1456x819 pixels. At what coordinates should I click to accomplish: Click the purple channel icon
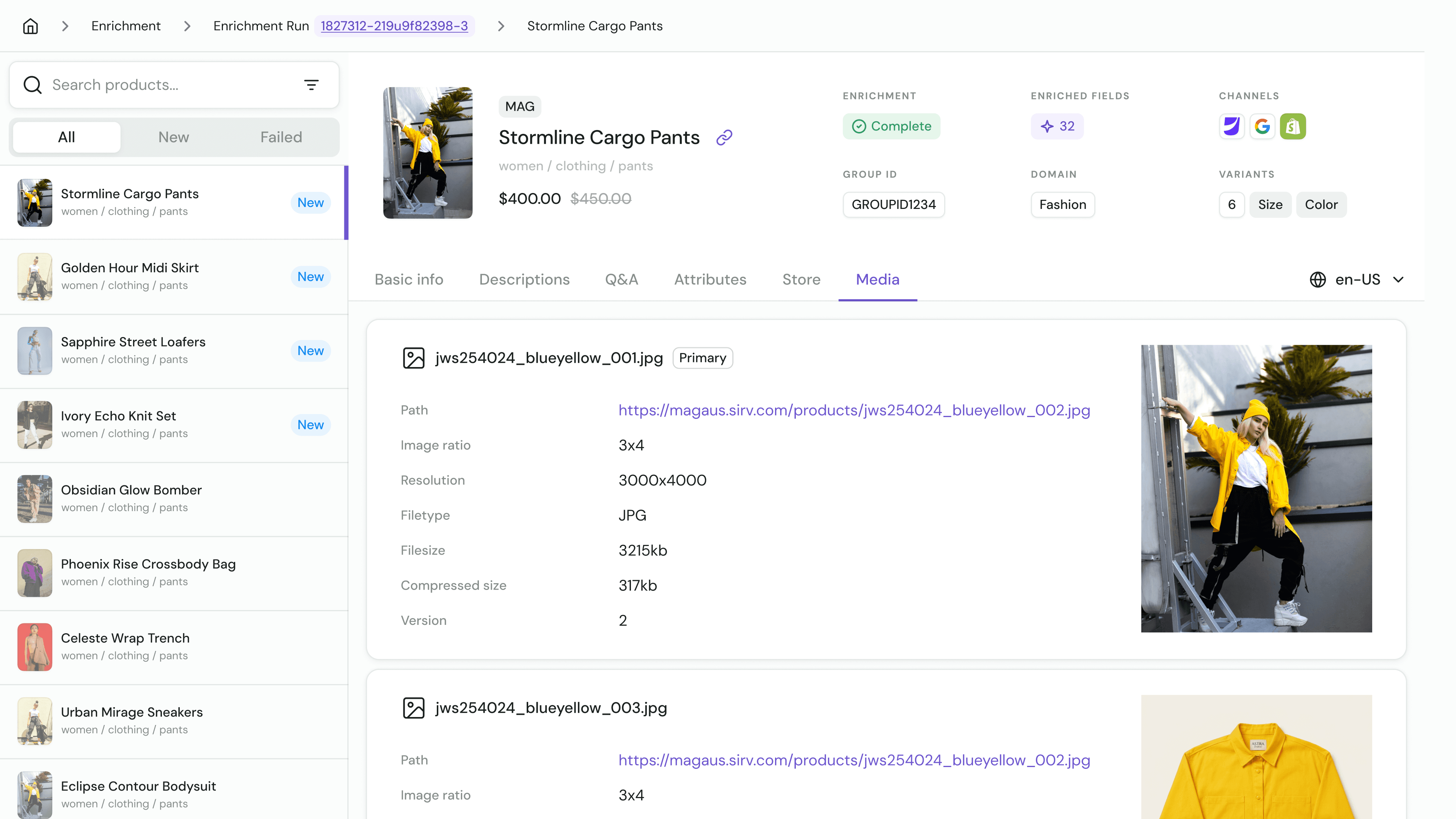(1232, 126)
